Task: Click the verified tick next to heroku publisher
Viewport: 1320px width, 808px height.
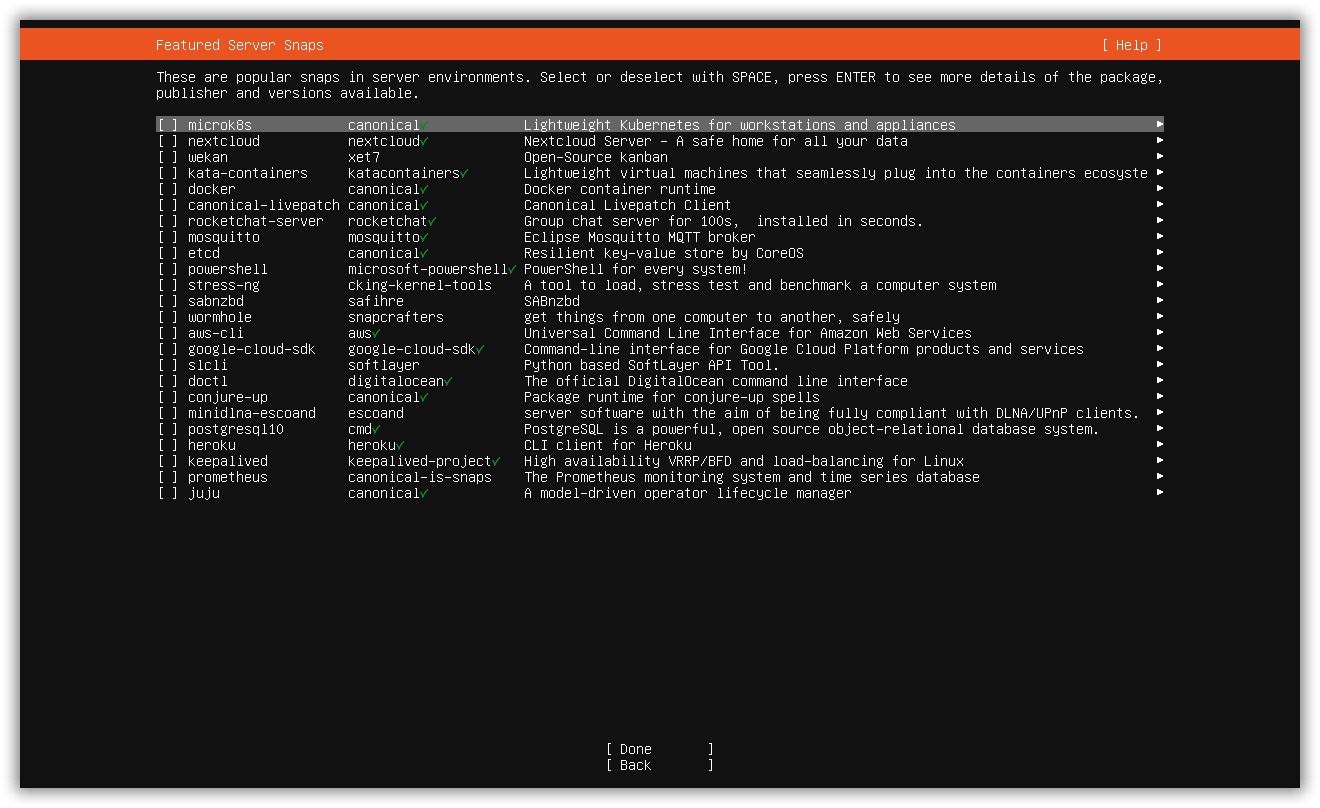Action: [400, 445]
